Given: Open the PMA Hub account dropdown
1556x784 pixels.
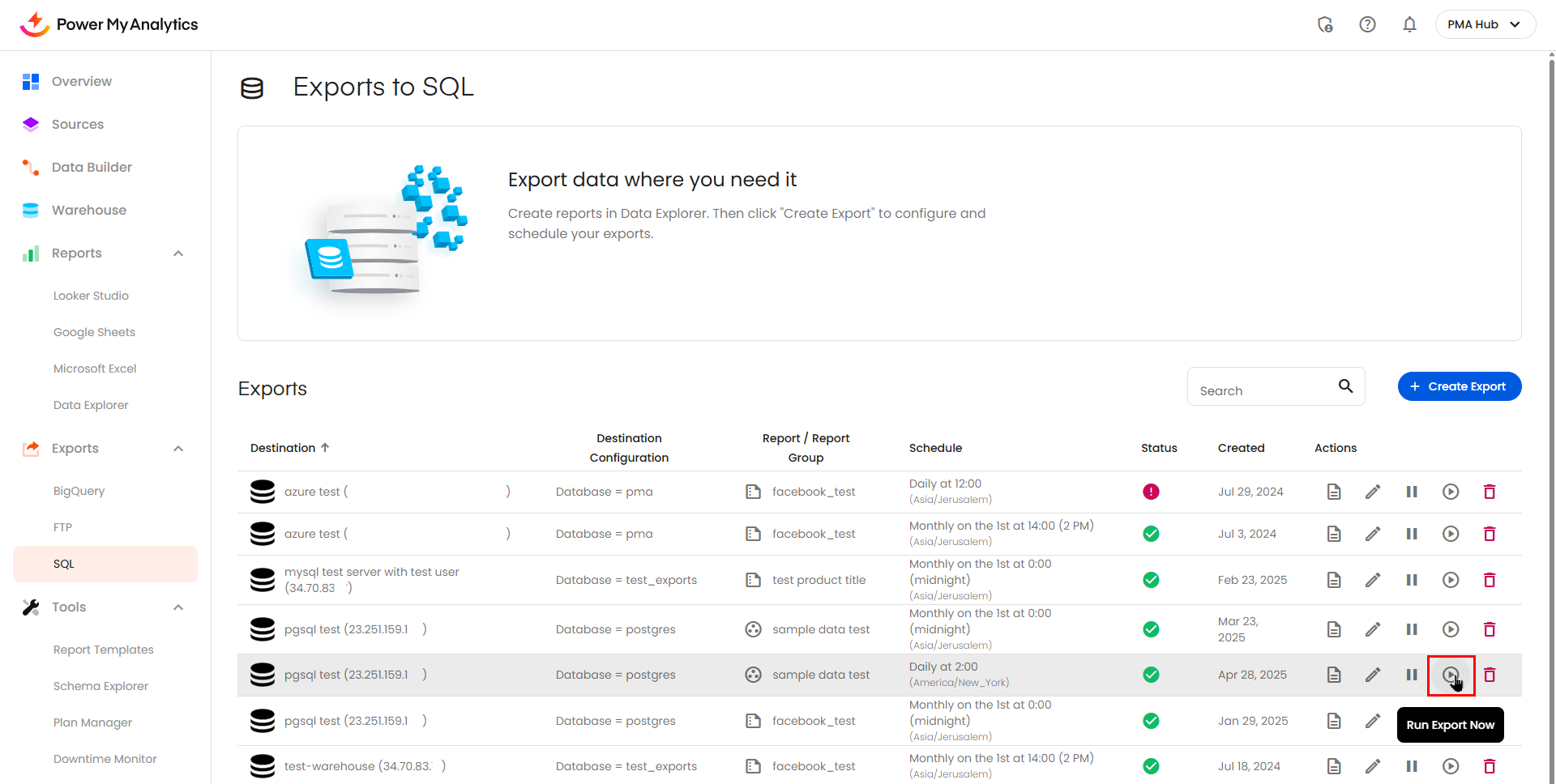Looking at the screenshot, I should click(x=1485, y=24).
